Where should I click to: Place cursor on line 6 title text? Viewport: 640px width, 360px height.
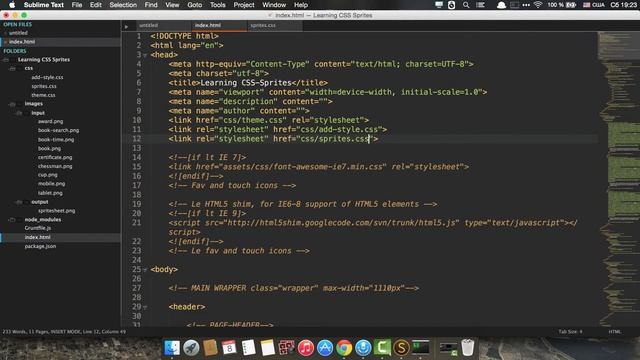(246, 83)
